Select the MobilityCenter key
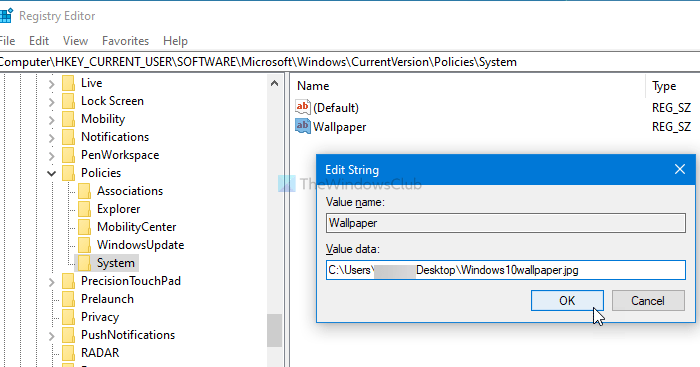The width and height of the screenshot is (700, 367). [x=137, y=227]
